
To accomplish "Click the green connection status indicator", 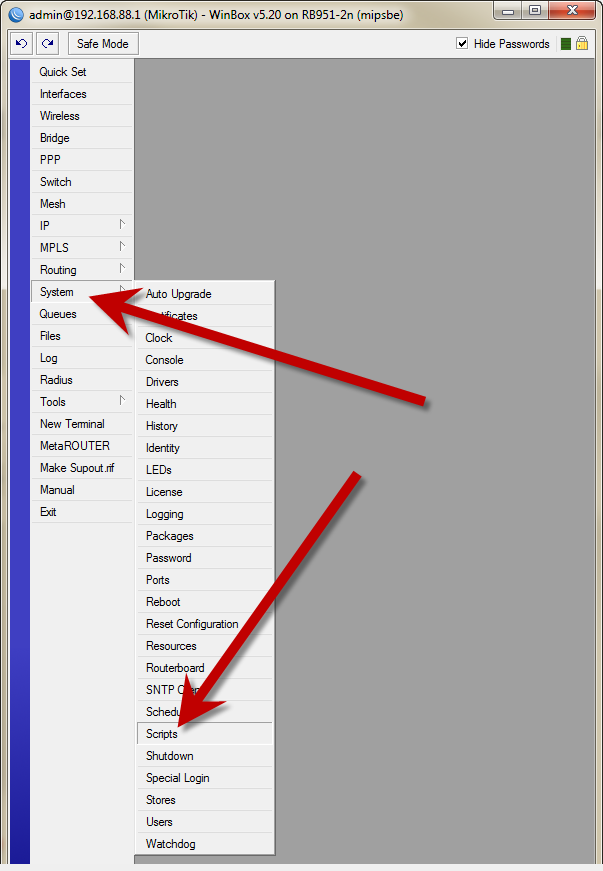I will point(566,44).
